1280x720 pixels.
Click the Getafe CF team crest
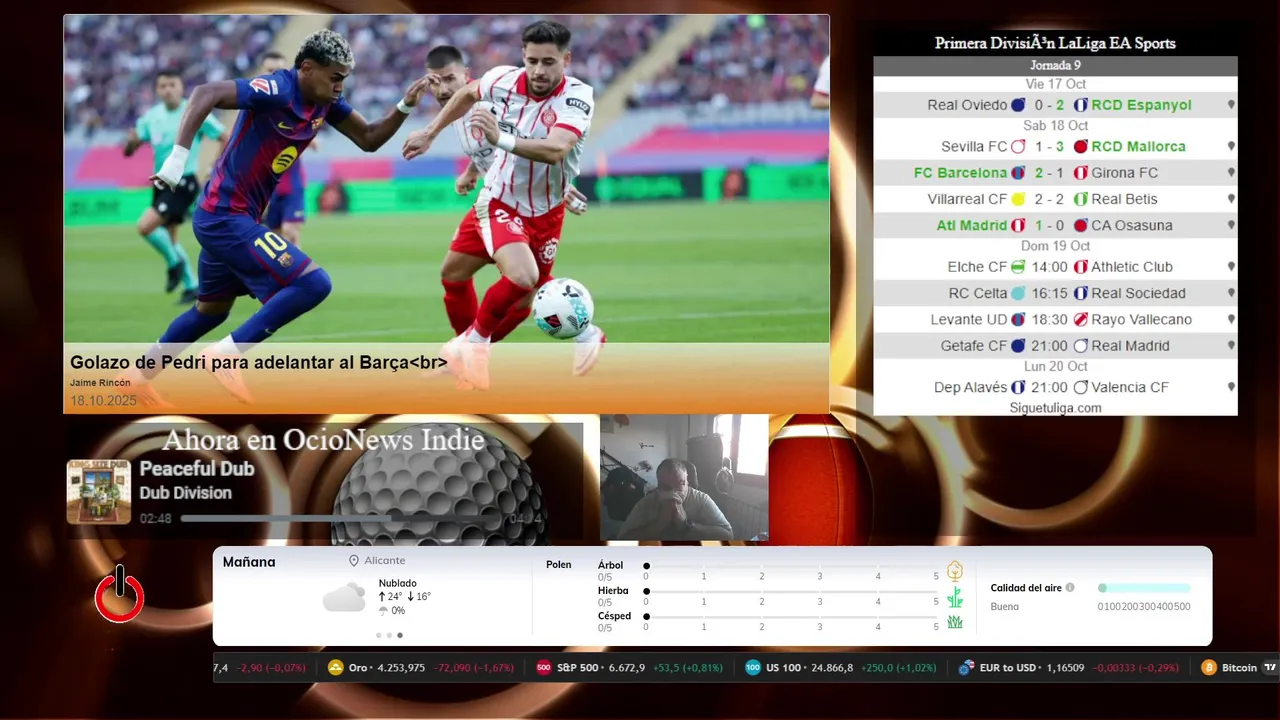1018,346
